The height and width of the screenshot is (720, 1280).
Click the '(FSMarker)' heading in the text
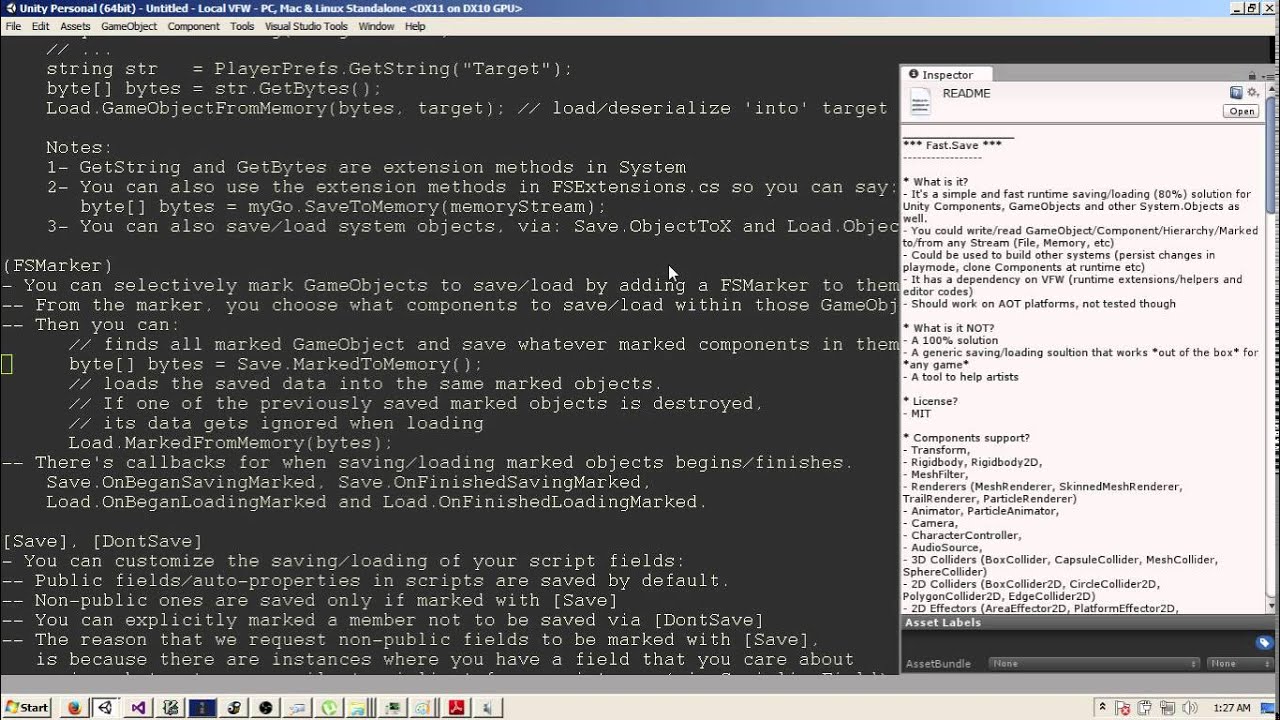click(57, 266)
